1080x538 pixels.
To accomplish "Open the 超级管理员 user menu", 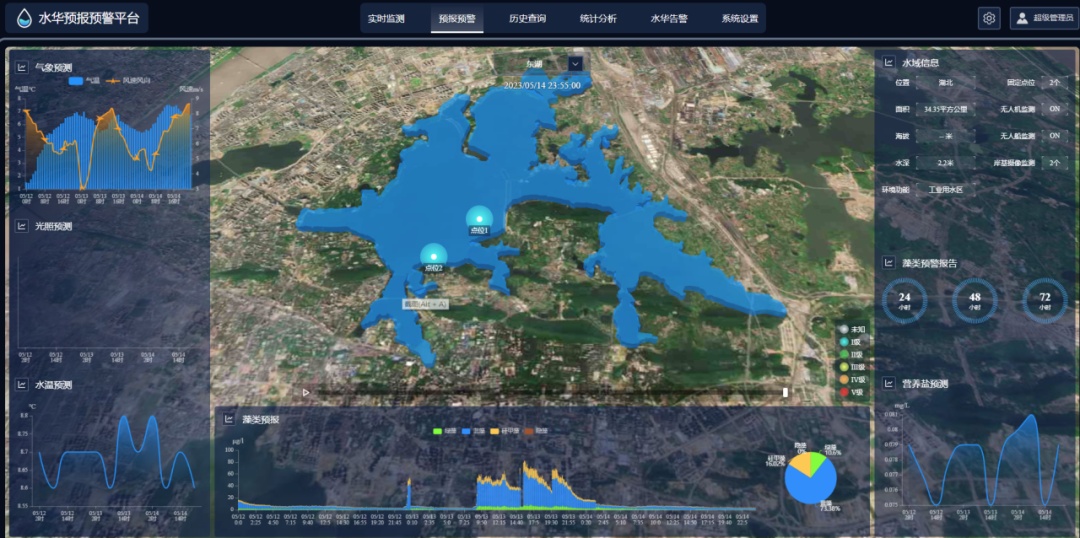I will point(1043,18).
